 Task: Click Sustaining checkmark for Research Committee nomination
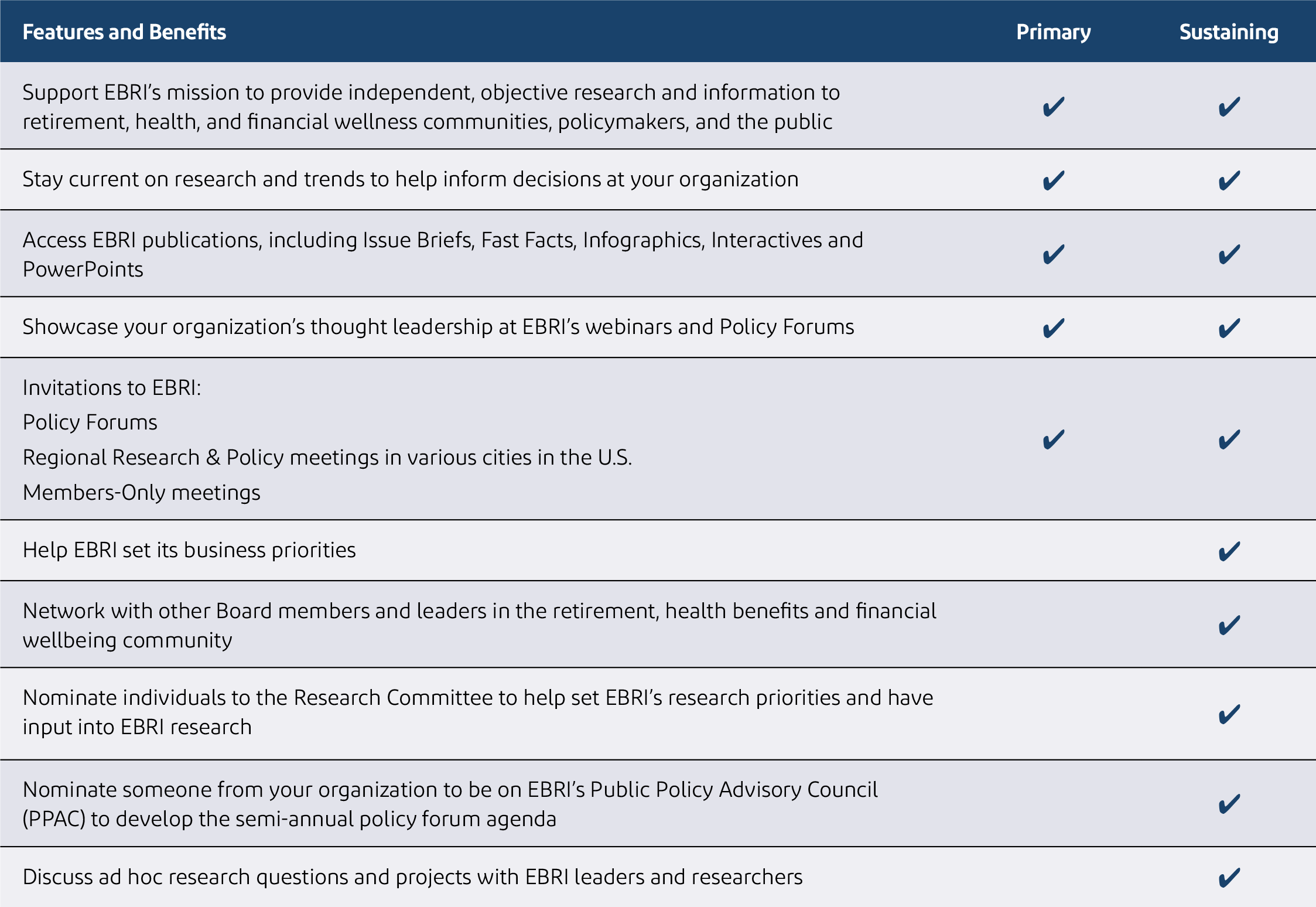click(1229, 714)
